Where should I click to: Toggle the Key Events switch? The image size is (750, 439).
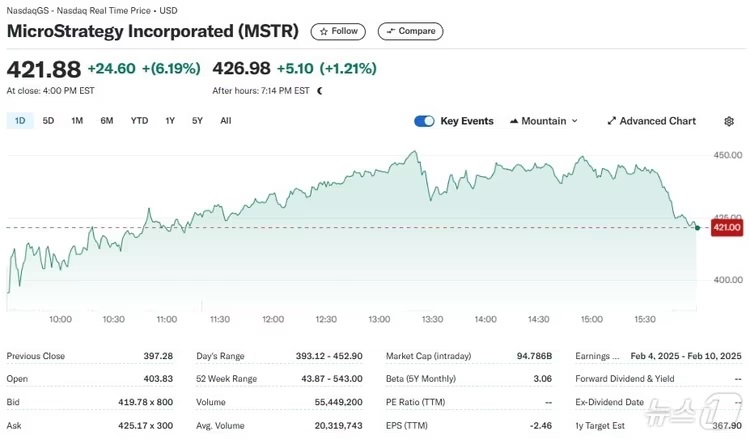(x=424, y=121)
